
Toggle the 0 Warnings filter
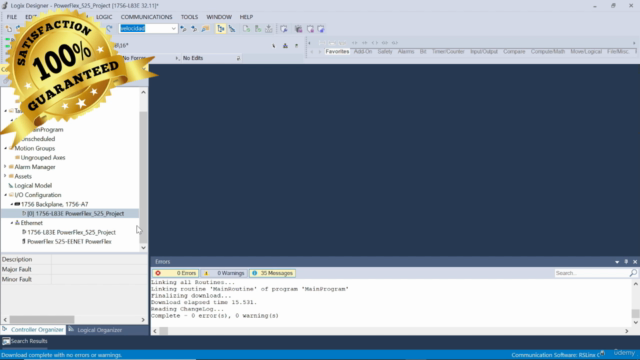(224, 273)
